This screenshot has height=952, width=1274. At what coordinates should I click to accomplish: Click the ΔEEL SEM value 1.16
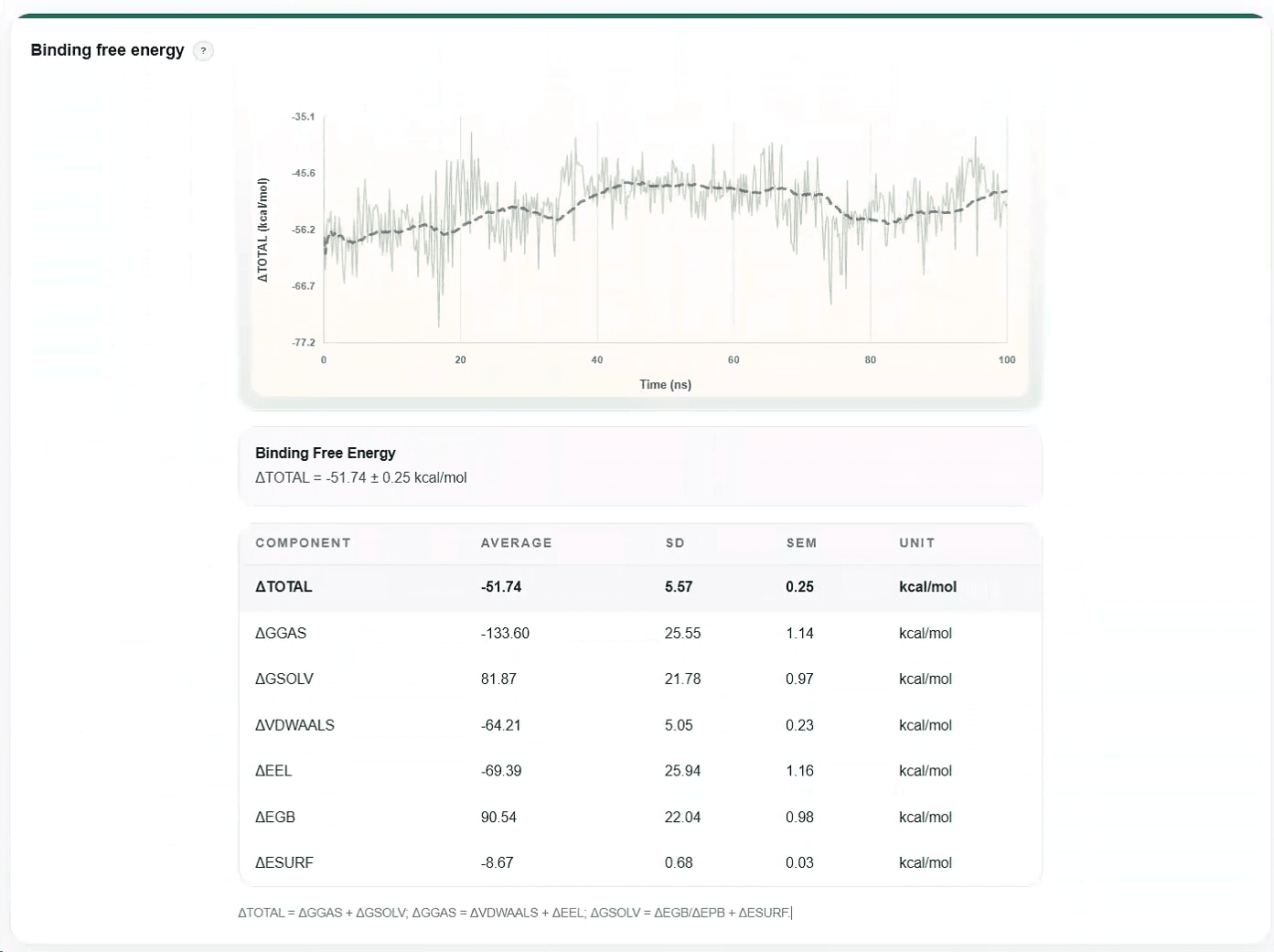point(799,771)
